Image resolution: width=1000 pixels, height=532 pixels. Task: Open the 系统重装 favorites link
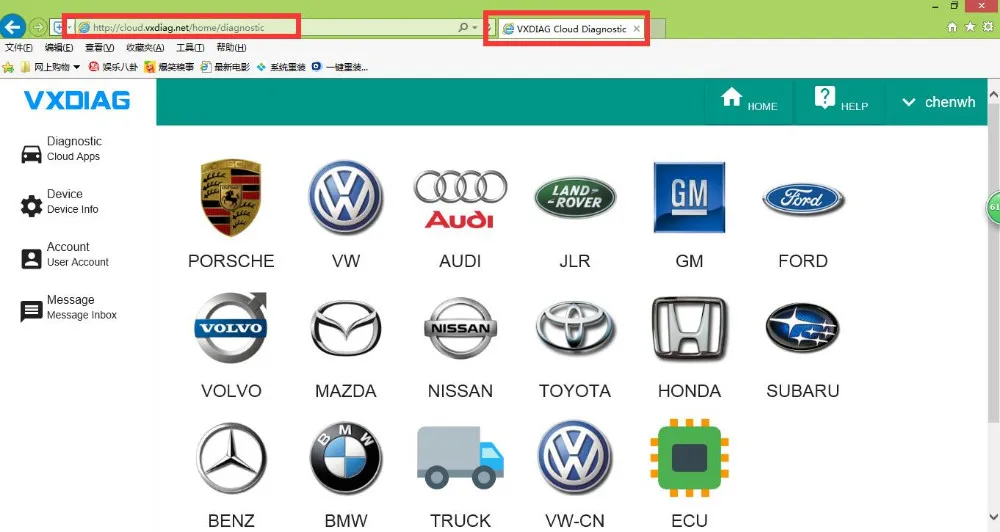click(x=281, y=67)
